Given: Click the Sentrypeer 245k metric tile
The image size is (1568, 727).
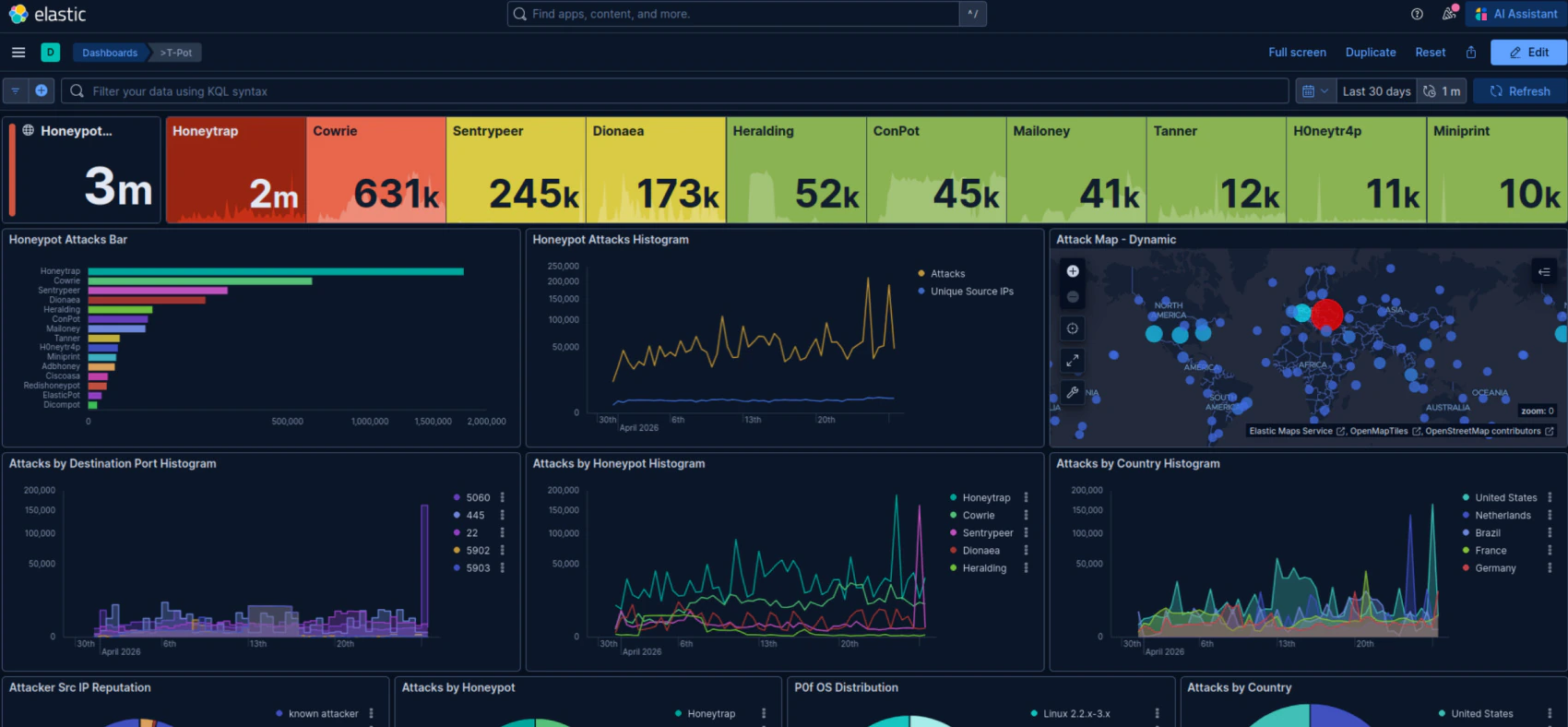Looking at the screenshot, I should (x=517, y=170).
